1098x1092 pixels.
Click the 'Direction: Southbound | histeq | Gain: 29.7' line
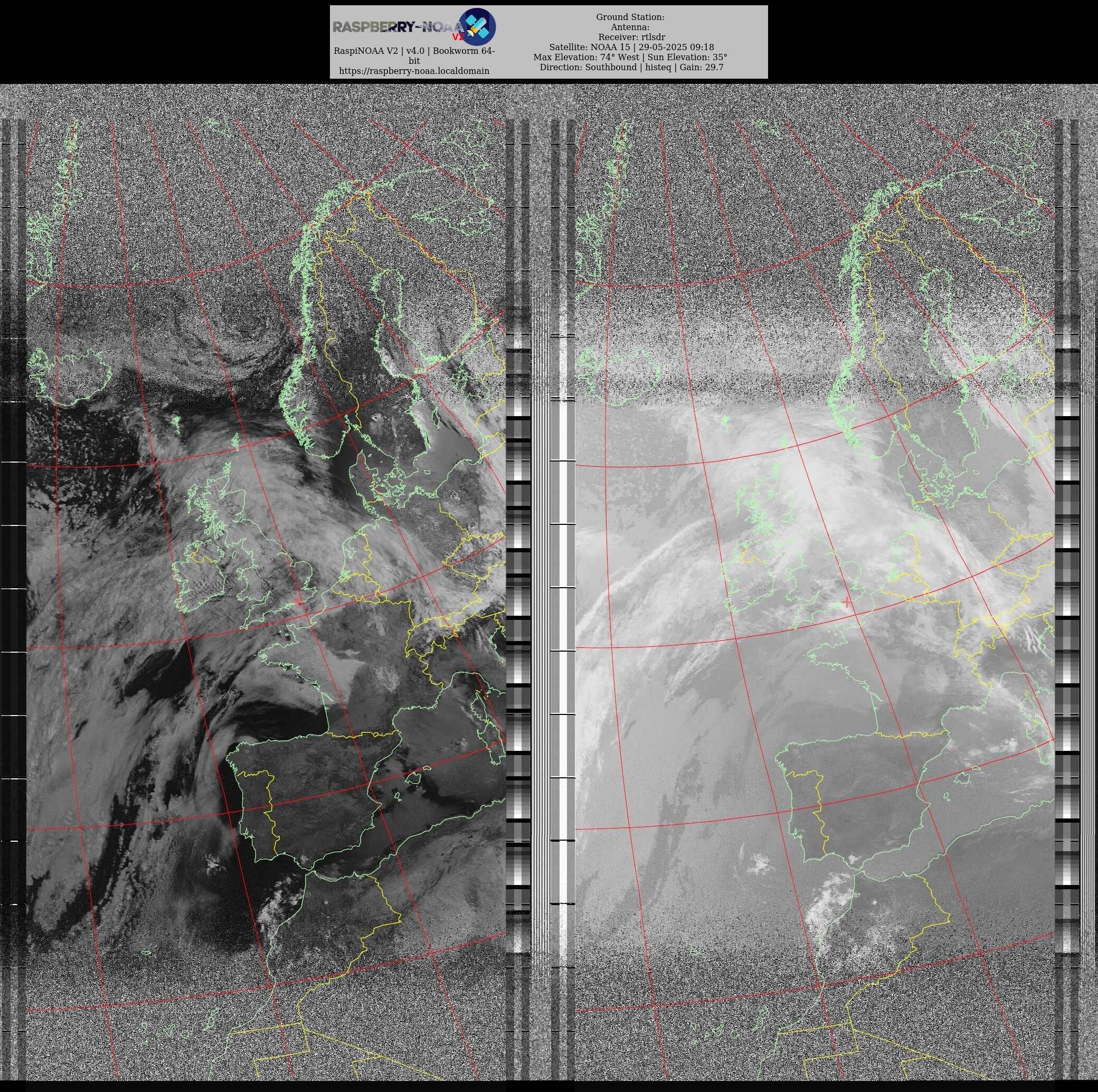click(x=631, y=67)
